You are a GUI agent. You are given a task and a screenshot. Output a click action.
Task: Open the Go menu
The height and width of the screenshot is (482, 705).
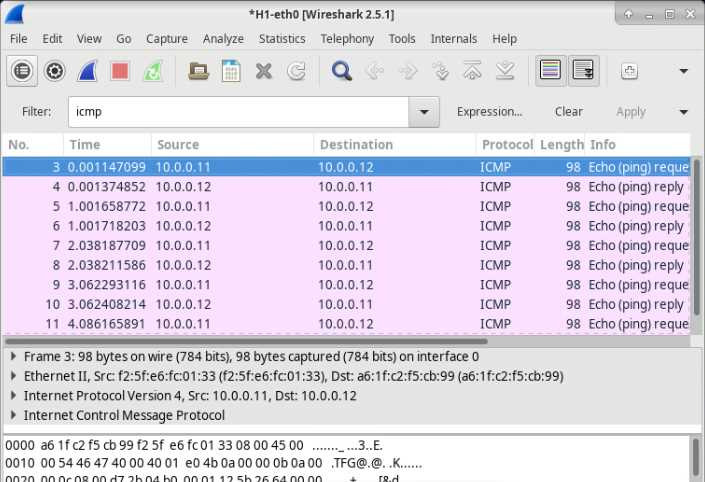pyautogui.click(x=124, y=39)
